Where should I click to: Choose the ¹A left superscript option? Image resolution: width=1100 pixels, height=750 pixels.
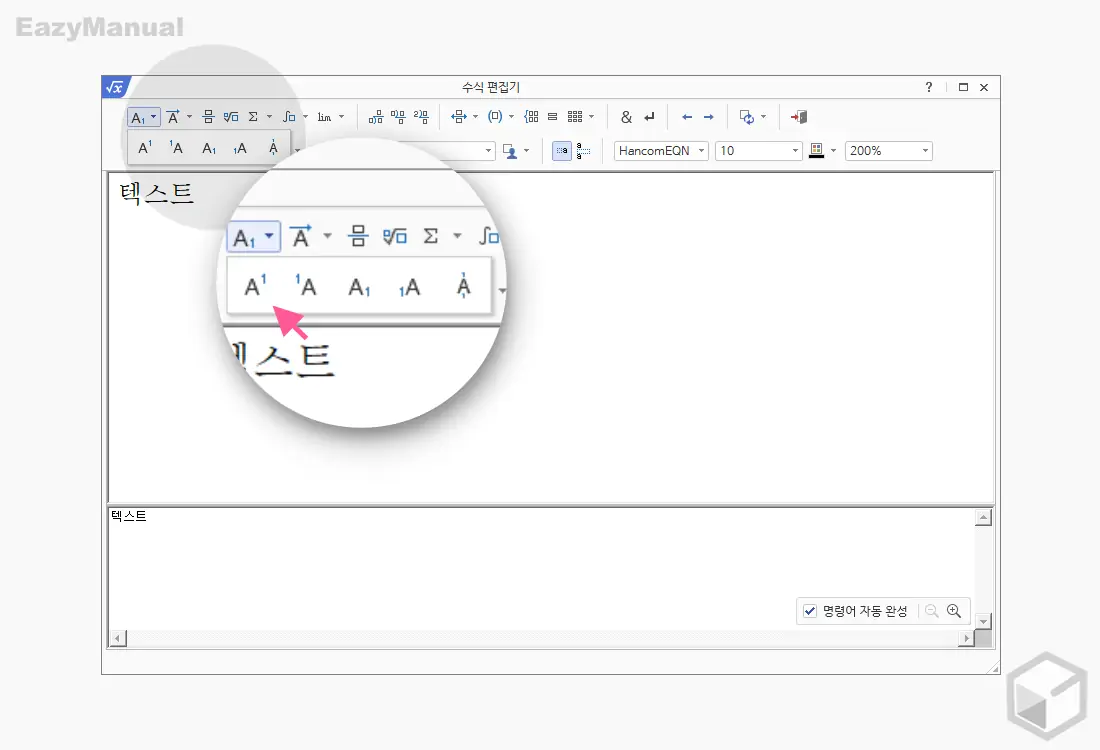pyautogui.click(x=176, y=147)
